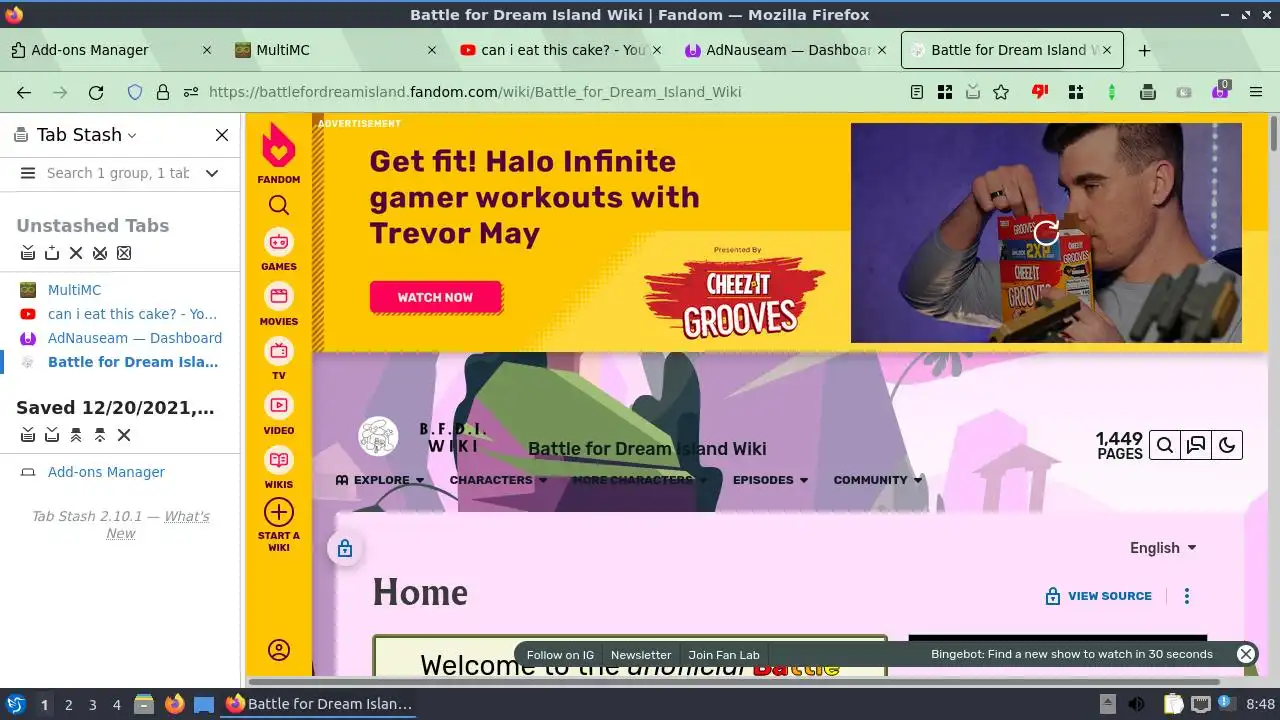Go back to the previous page
This screenshot has height=720, width=1280.
point(24,92)
